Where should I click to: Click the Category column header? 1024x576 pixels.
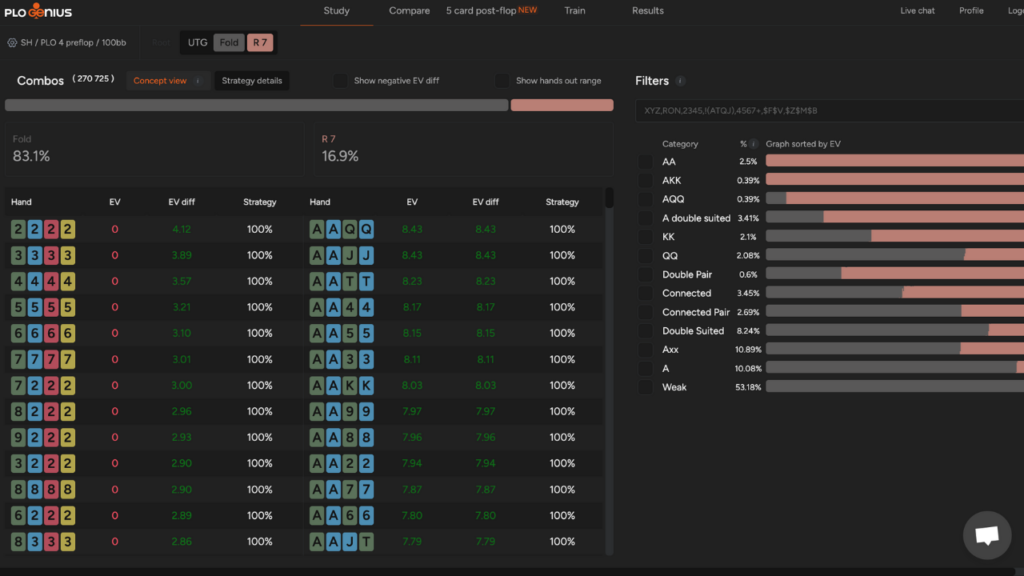point(680,144)
